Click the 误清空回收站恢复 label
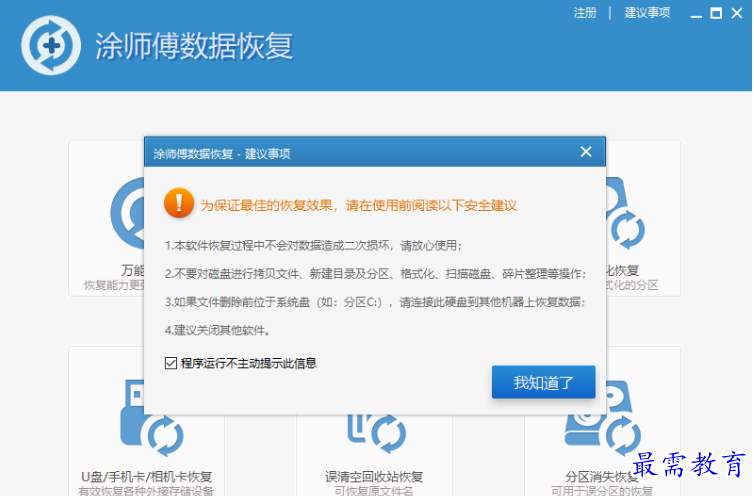The height and width of the screenshot is (496, 754). [374, 477]
